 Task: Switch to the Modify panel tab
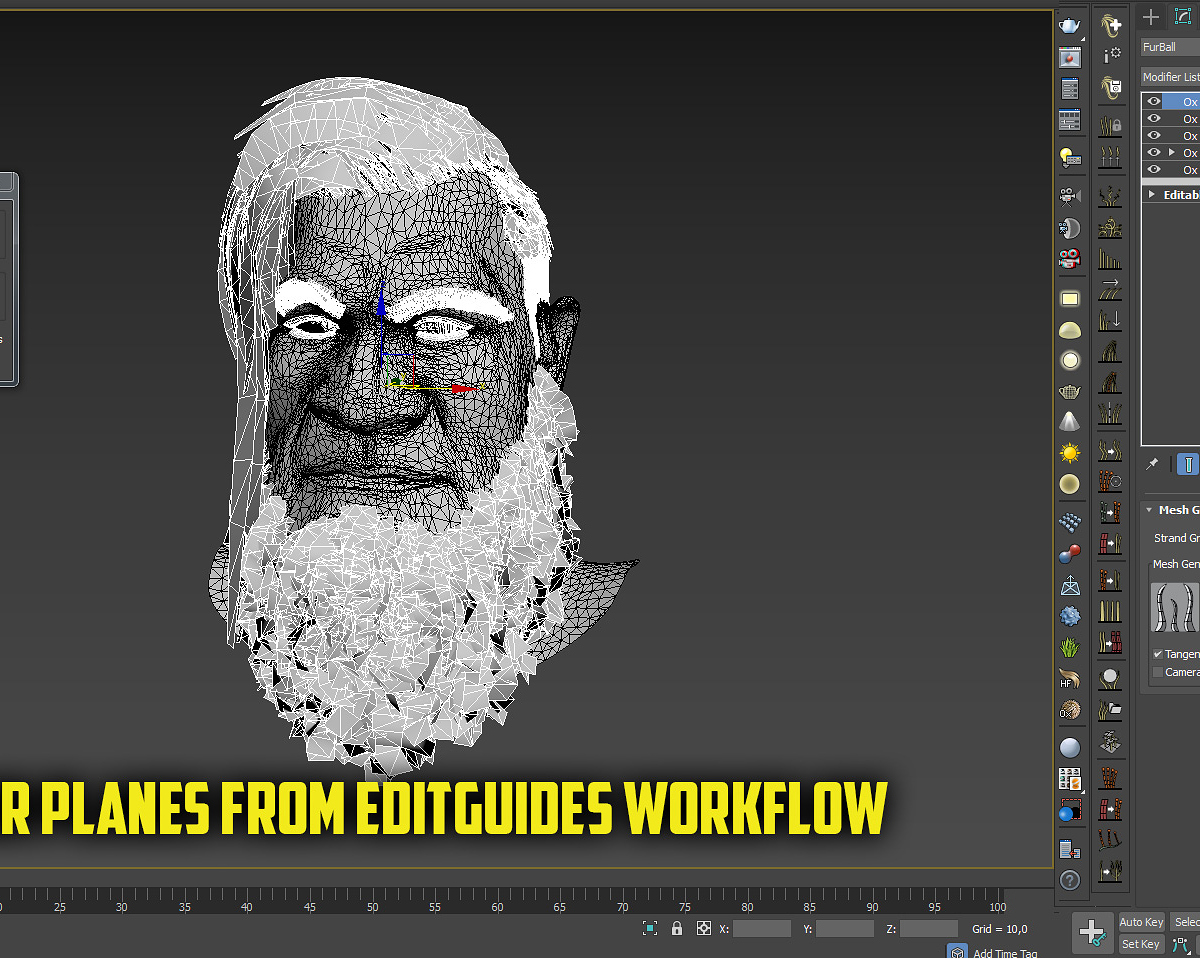click(x=1182, y=17)
